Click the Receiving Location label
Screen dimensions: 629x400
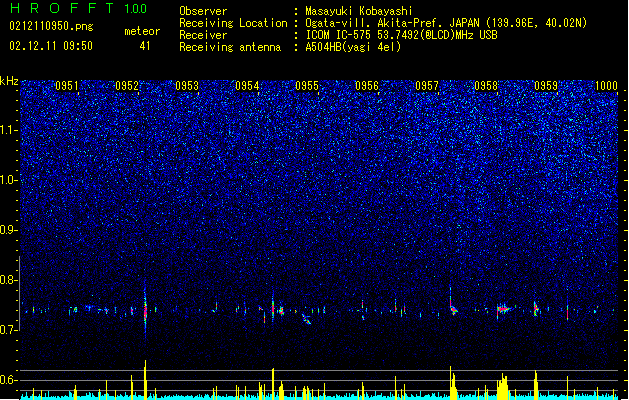(x=233, y=23)
